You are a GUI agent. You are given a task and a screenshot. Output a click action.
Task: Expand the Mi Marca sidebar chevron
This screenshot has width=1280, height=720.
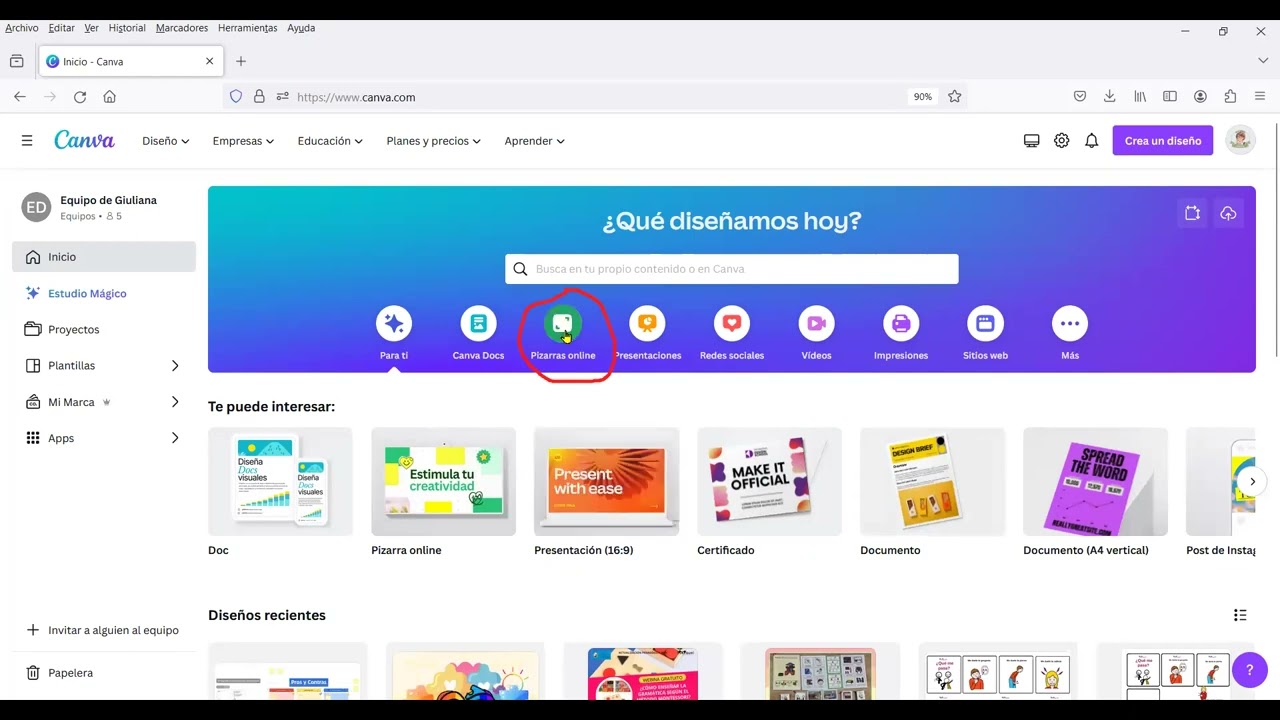coord(175,402)
